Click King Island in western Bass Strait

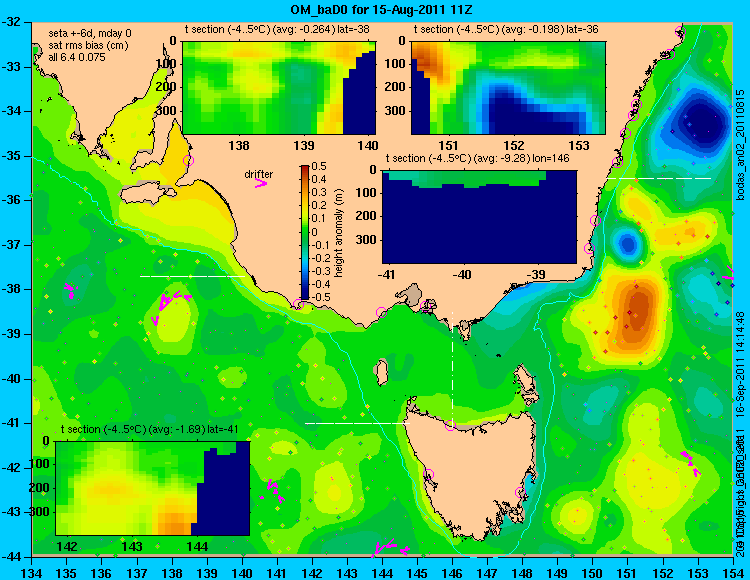[381, 372]
